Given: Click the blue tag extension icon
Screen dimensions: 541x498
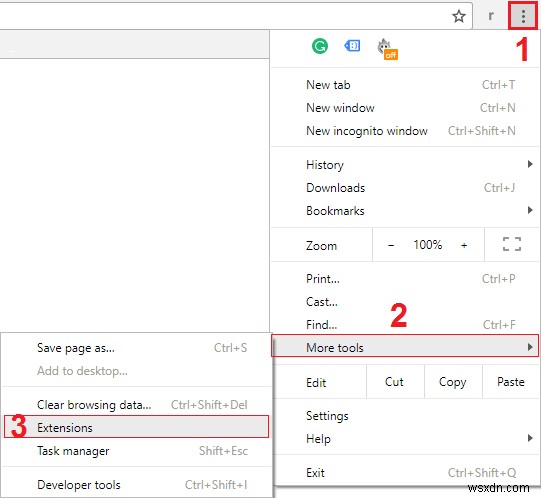Looking at the screenshot, I should click(x=352, y=46).
